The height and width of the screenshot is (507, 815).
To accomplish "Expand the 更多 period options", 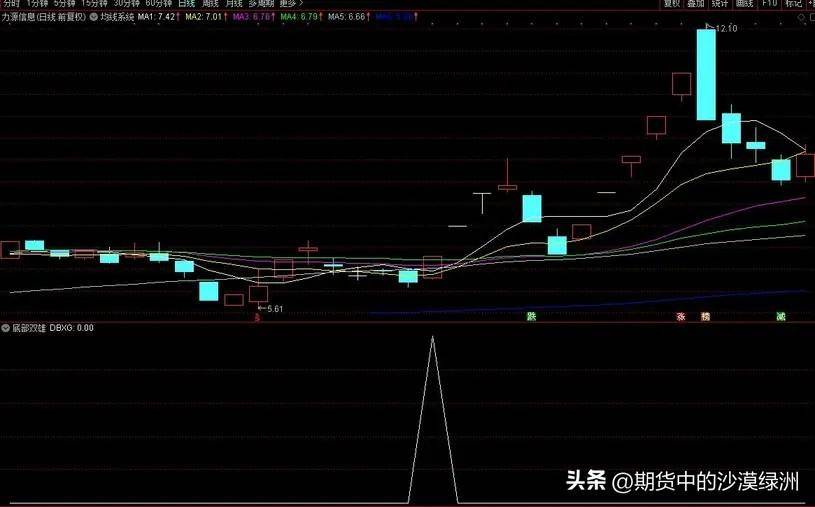I will pyautogui.click(x=291, y=3).
